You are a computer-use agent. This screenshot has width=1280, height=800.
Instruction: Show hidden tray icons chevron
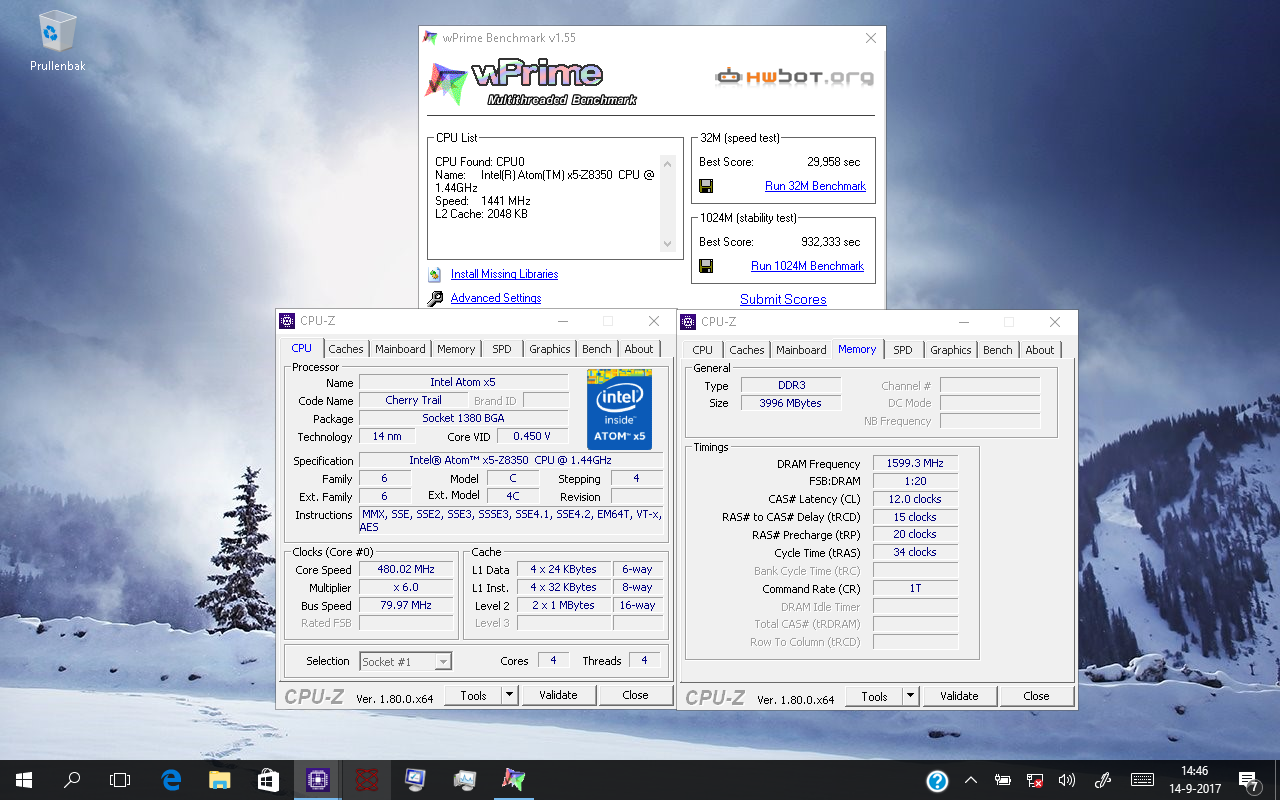[971, 780]
